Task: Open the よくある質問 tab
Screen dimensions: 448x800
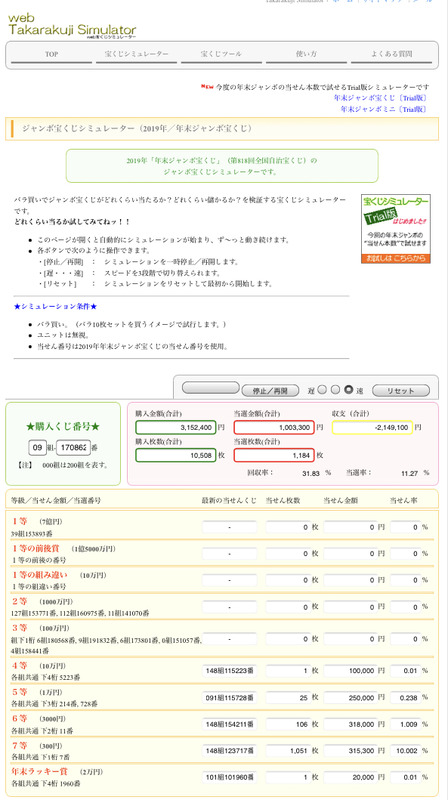Action: coord(391,55)
